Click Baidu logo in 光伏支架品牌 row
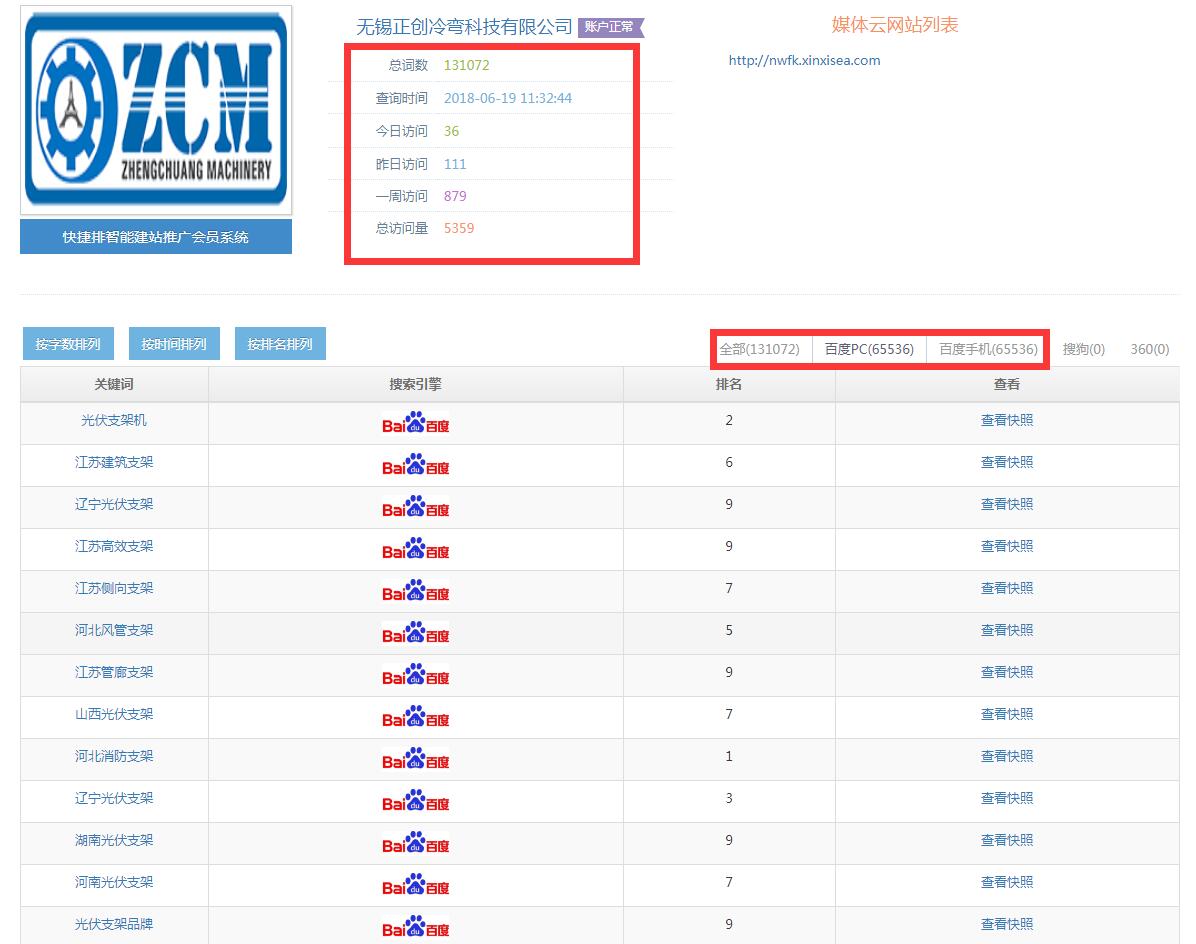1196x944 pixels. click(x=416, y=927)
